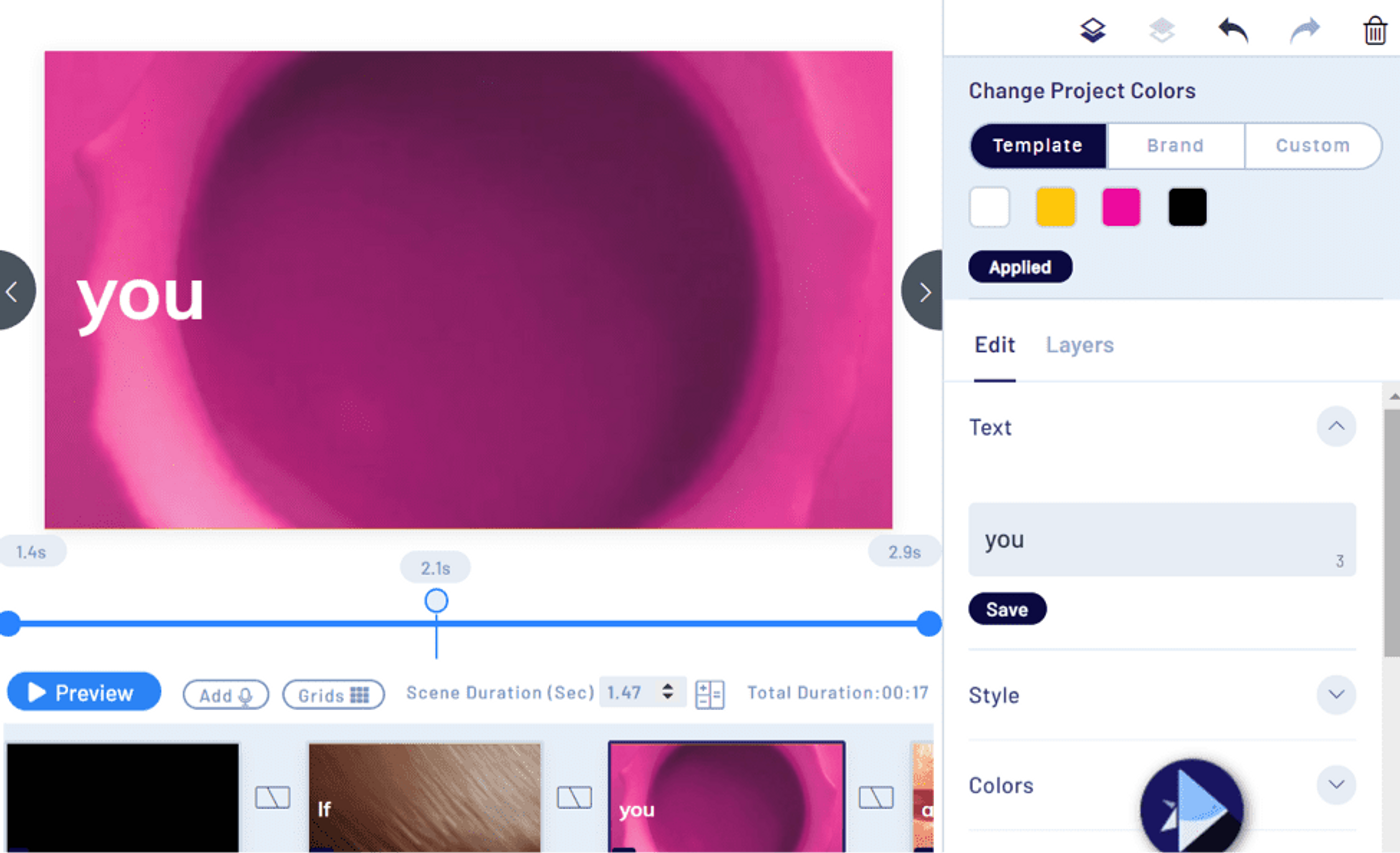
Task: Select the Template color mode
Action: click(x=1038, y=146)
